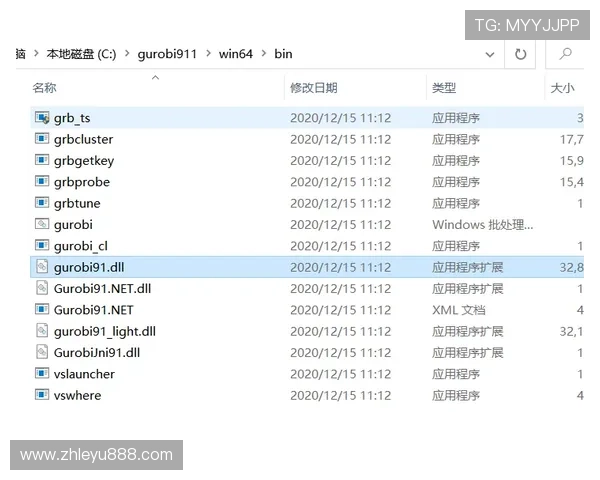This screenshot has height=480, width=600.
Task: Click the 15,4 size of grbprobe
Action: click(572, 182)
